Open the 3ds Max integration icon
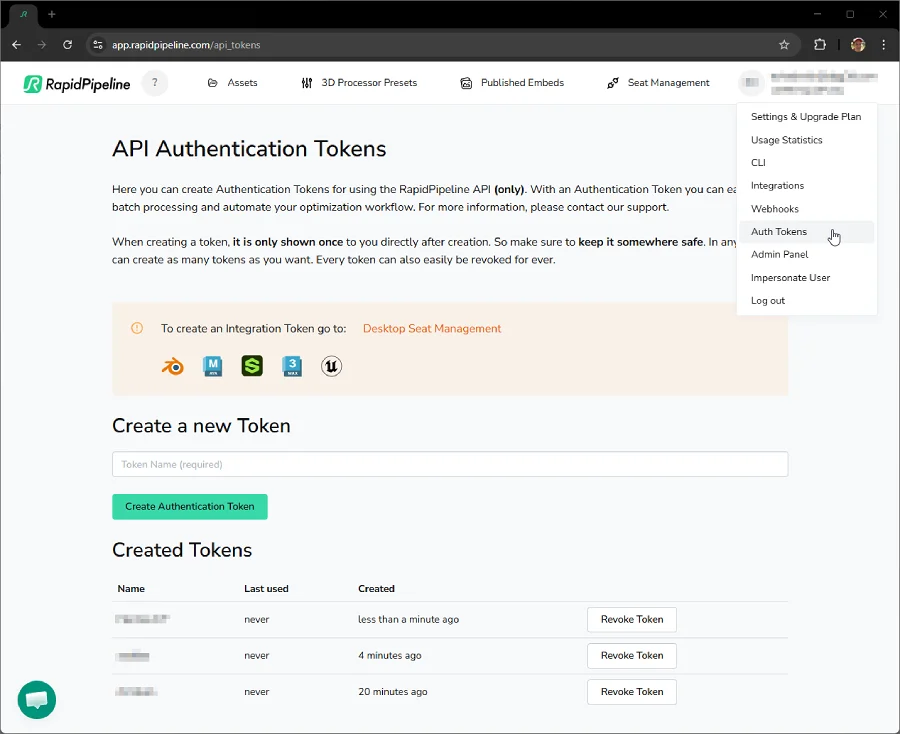 pos(291,366)
